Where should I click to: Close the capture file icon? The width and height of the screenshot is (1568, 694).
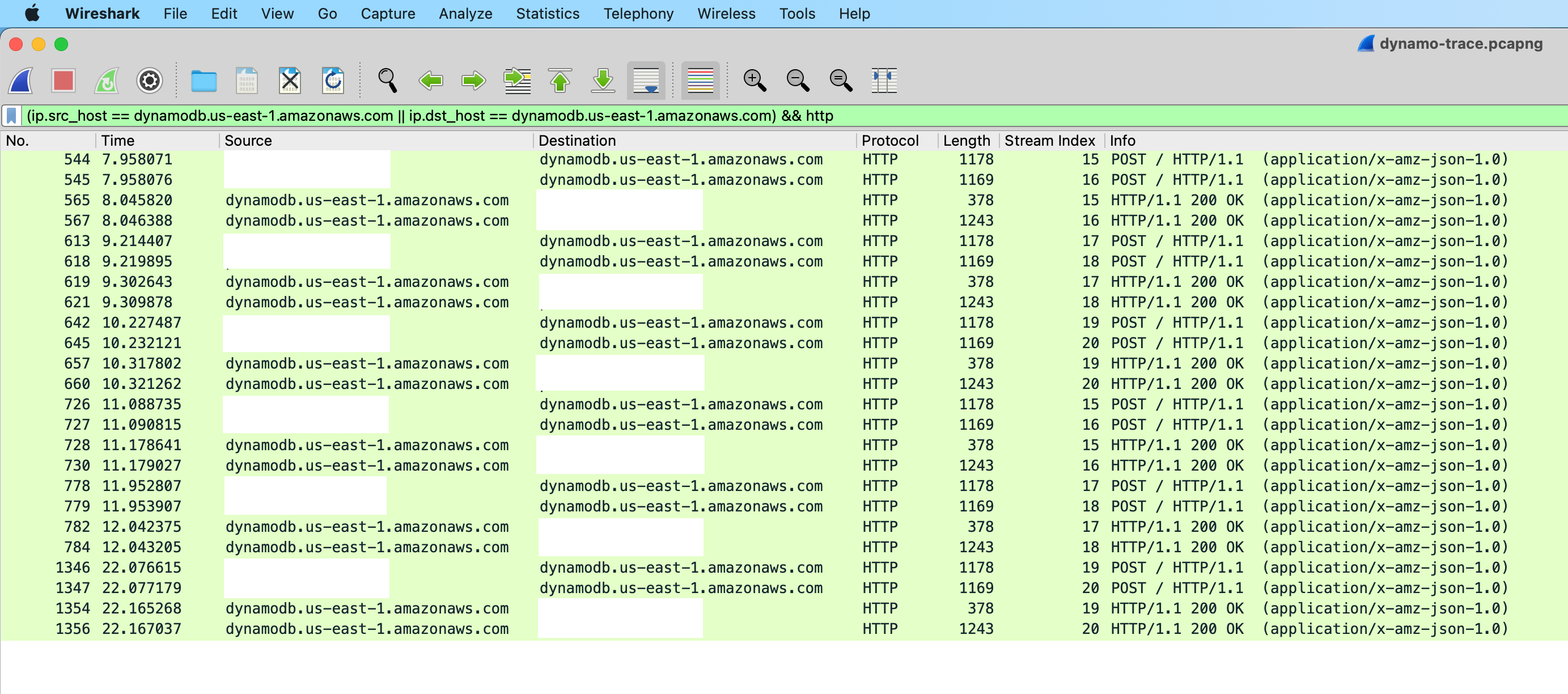click(x=290, y=81)
